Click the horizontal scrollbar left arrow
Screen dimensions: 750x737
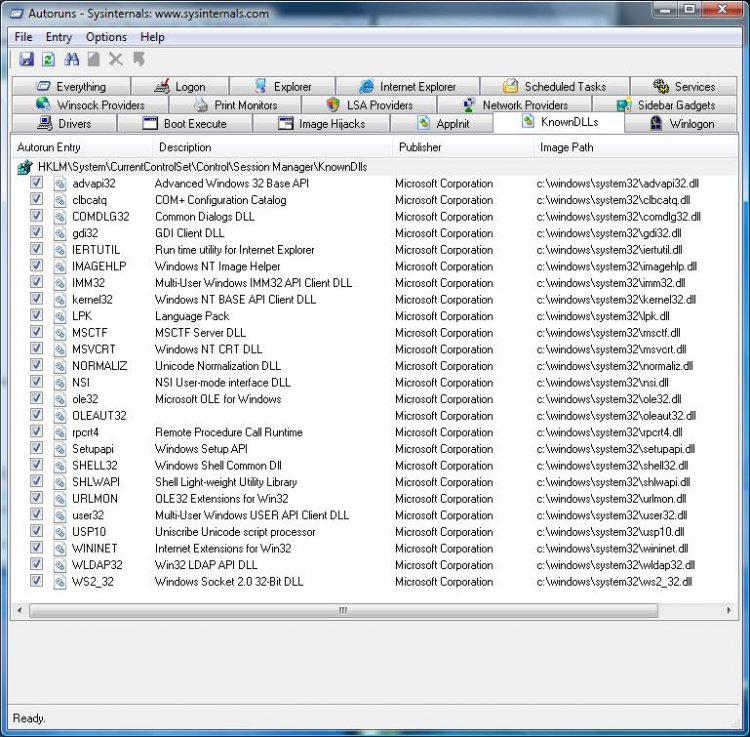click(19, 610)
